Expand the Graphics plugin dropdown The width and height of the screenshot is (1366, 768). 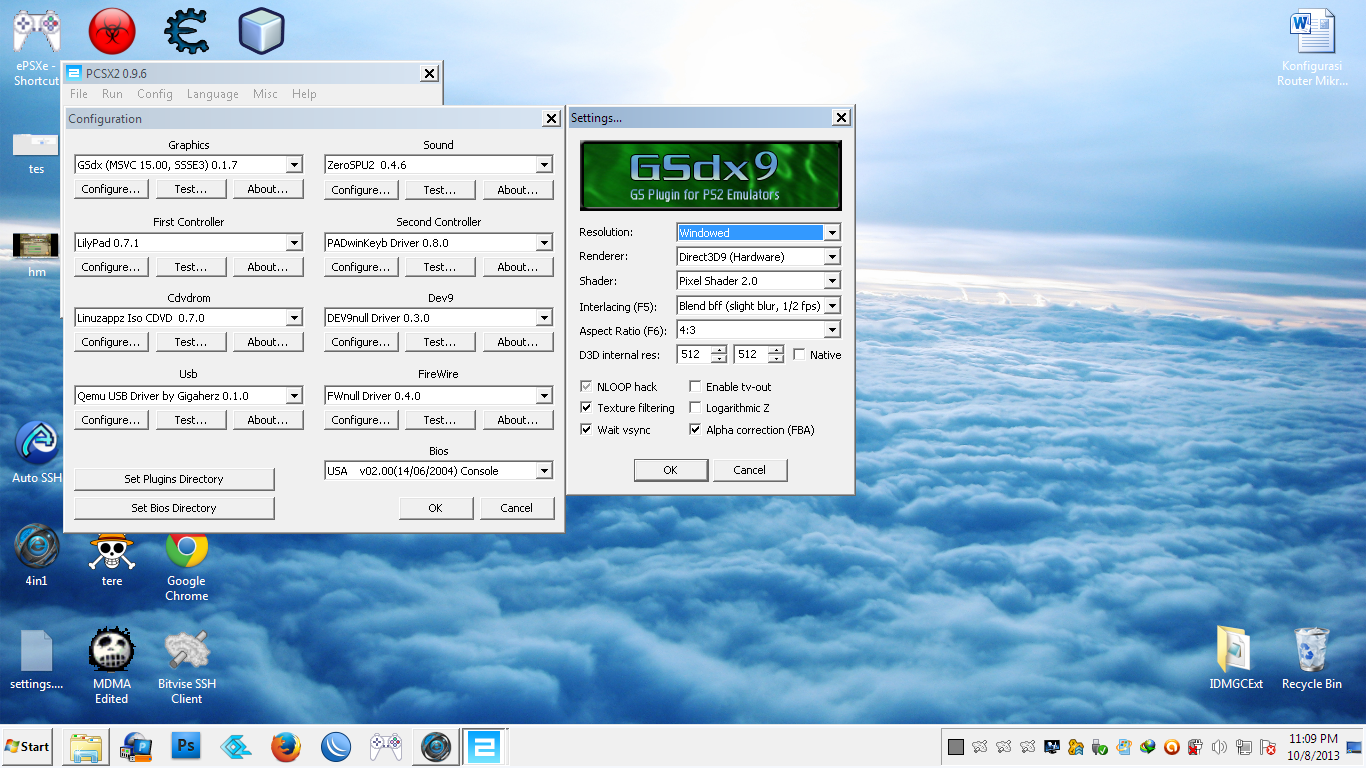[294, 165]
